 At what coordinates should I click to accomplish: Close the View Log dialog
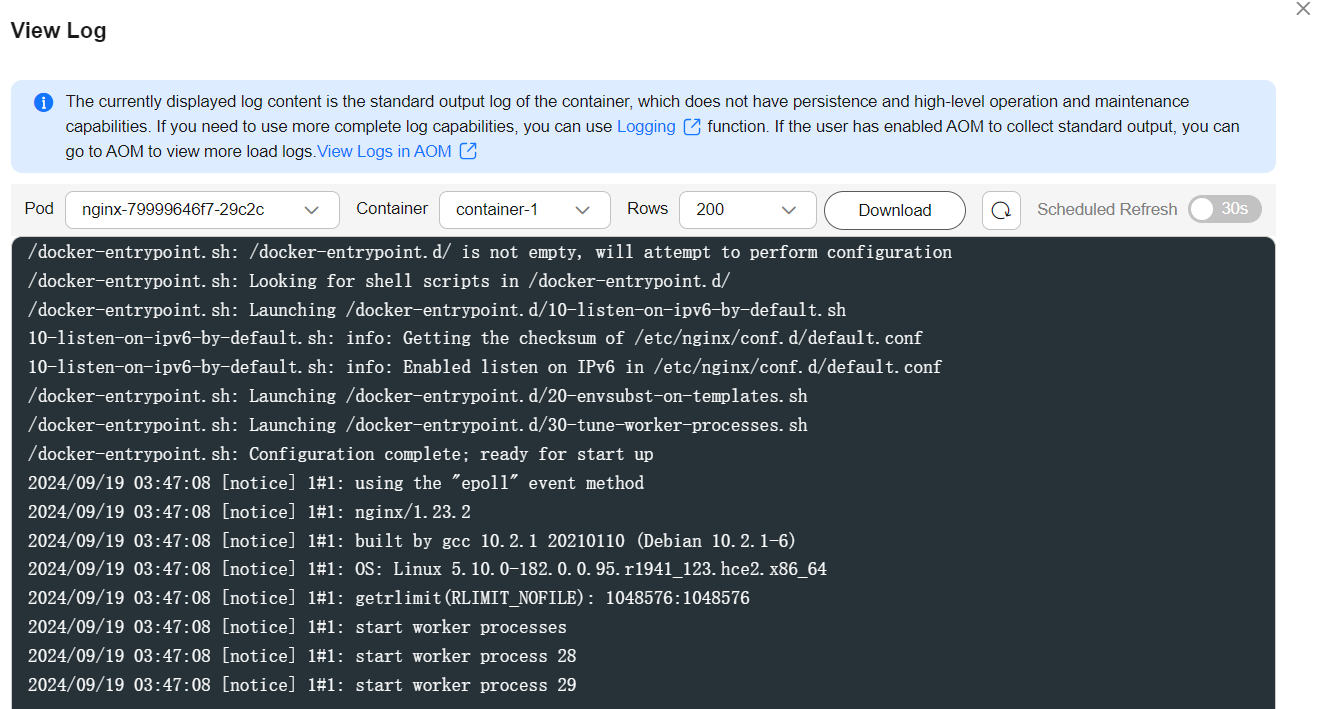tap(1302, 9)
